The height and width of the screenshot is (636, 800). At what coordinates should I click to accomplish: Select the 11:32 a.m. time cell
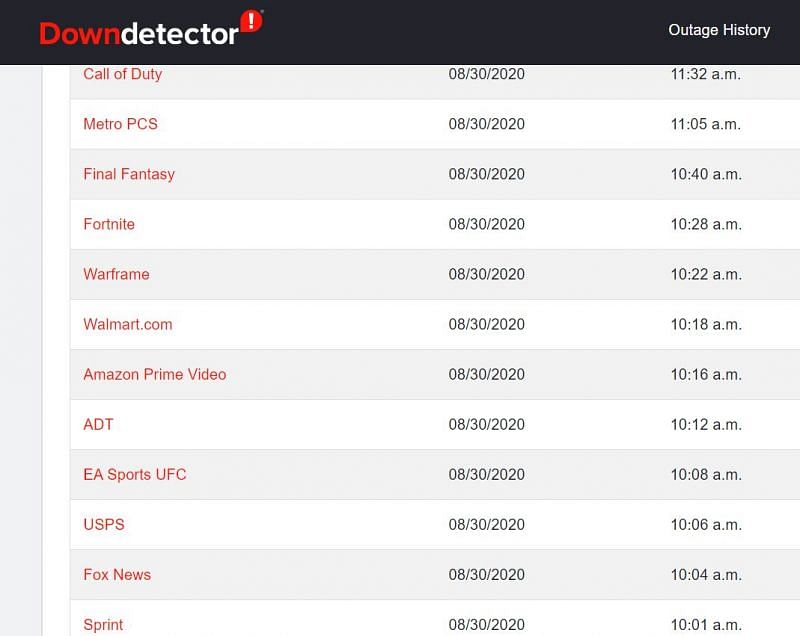pyautogui.click(x=706, y=74)
